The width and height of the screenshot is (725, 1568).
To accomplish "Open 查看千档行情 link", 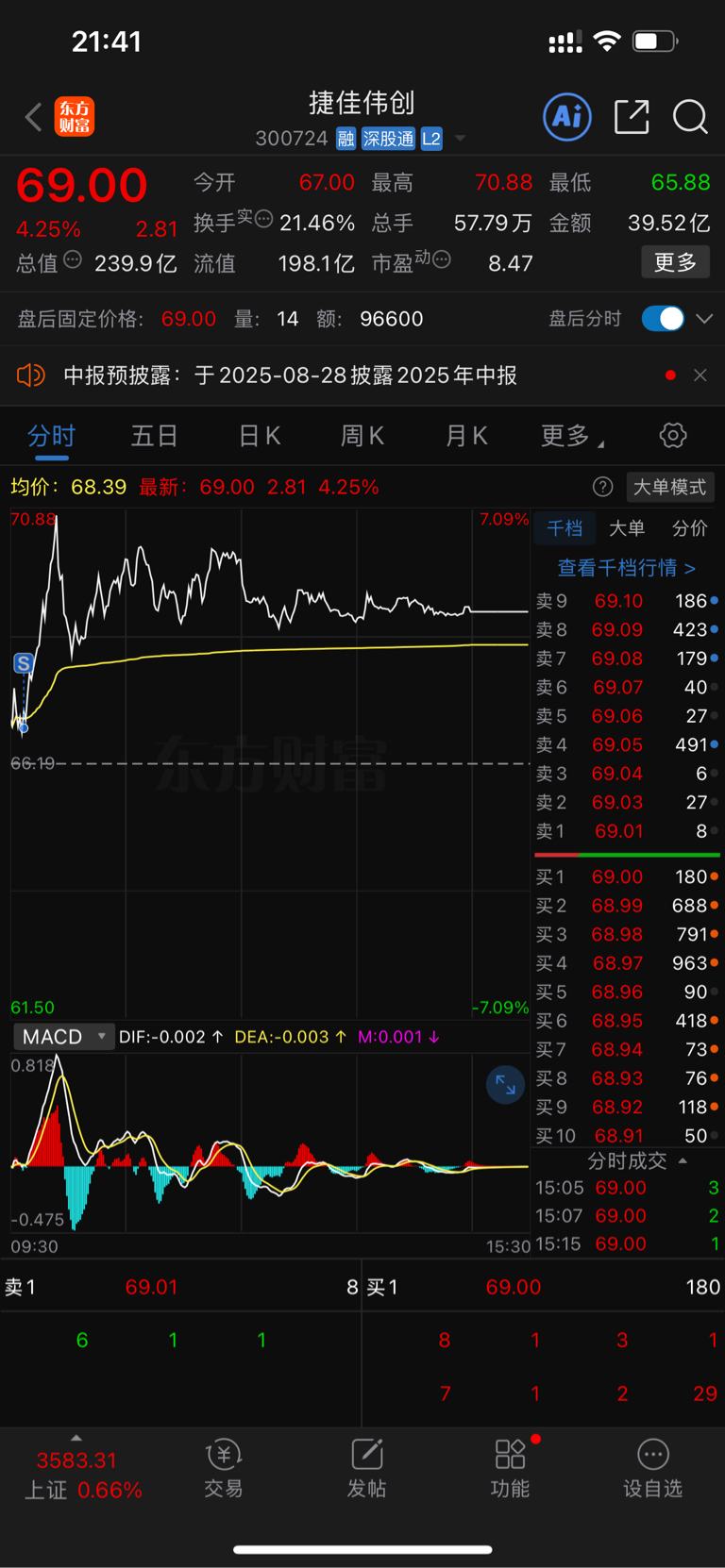I will coord(626,568).
